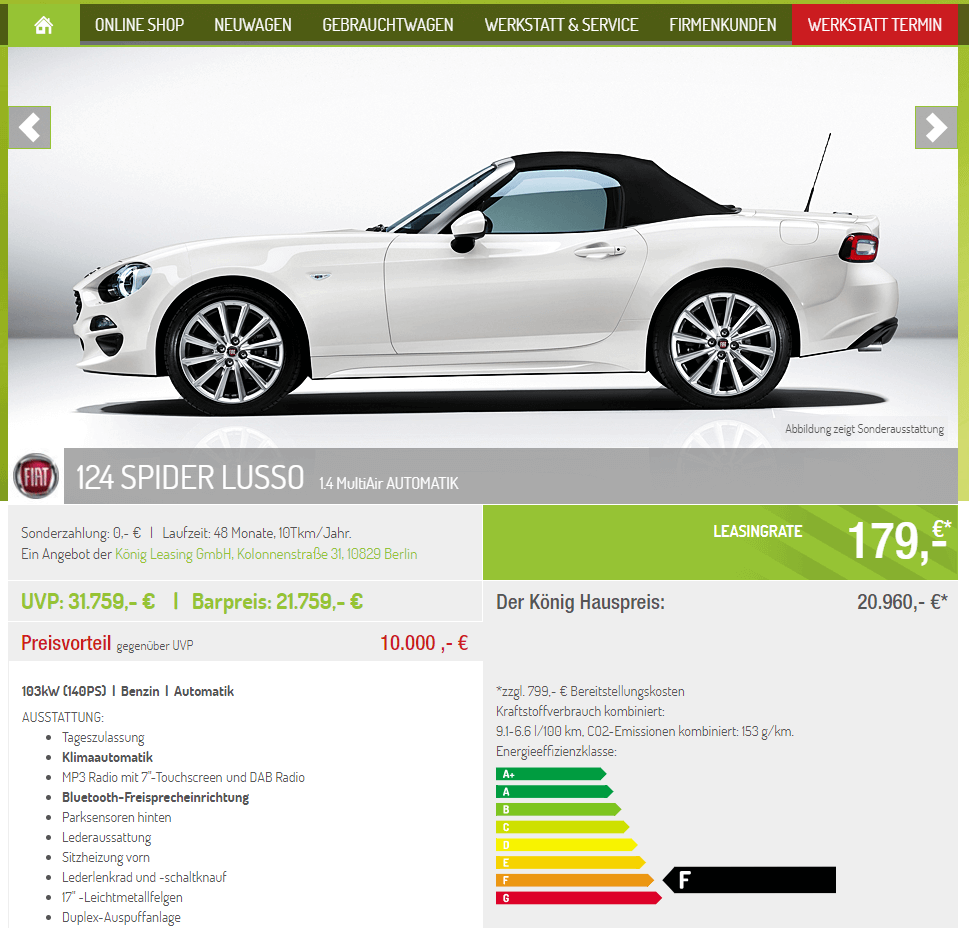Open the Firmenkunden menu
This screenshot has width=969, height=928.
coord(722,25)
